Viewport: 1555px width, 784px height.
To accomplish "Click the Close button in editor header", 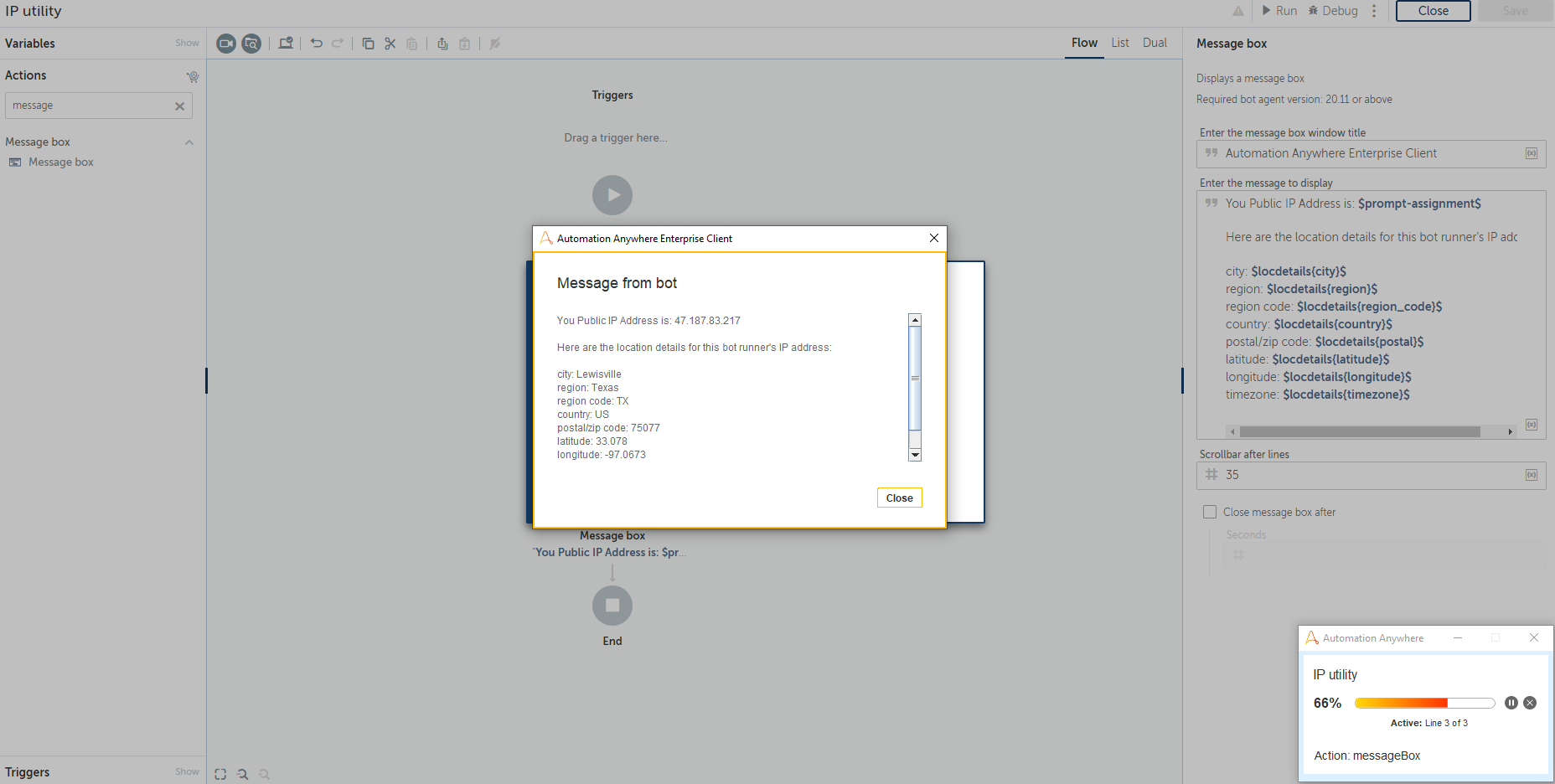I will pyautogui.click(x=1433, y=11).
